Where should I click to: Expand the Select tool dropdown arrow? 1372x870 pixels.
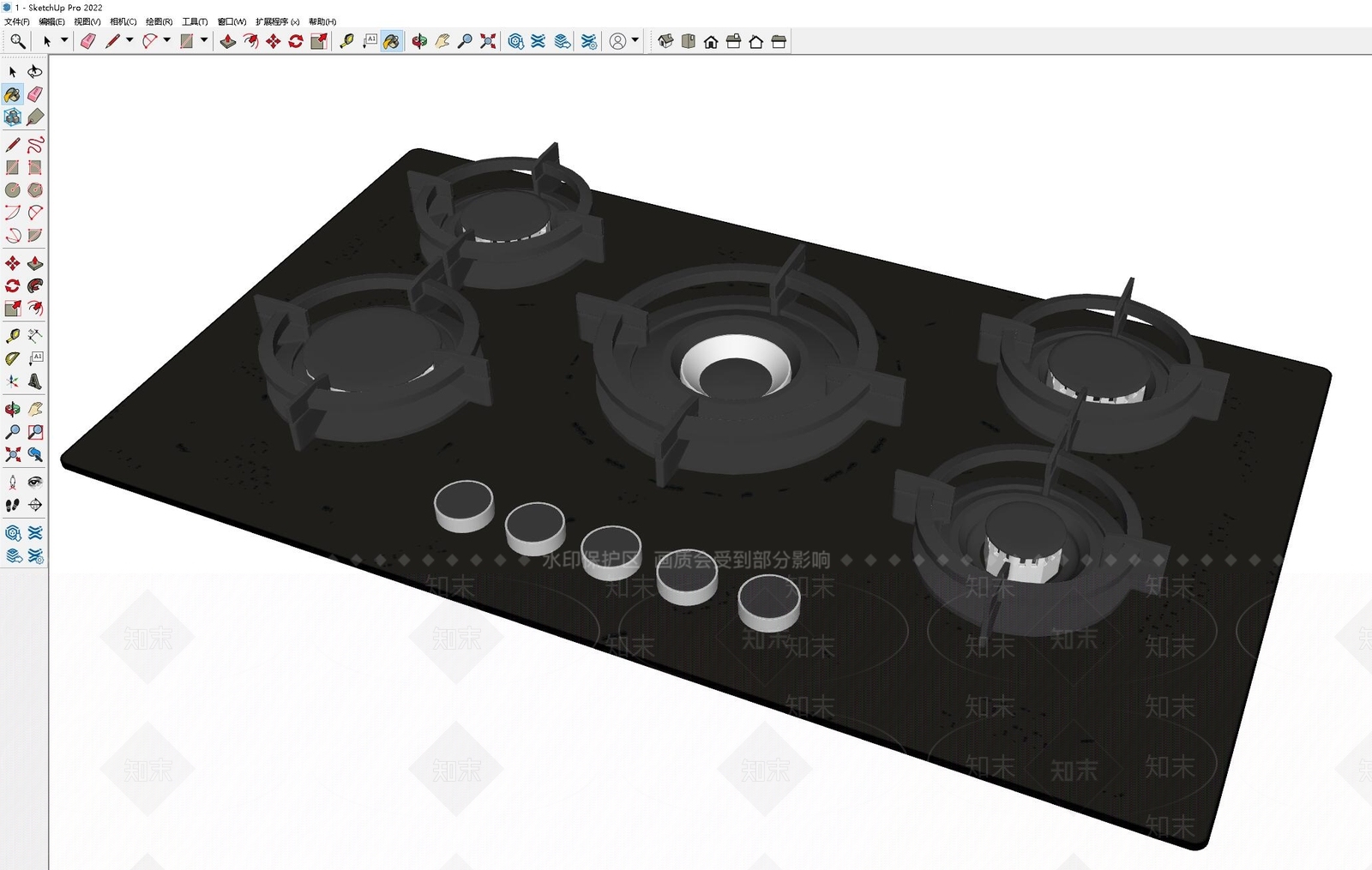coord(64,40)
